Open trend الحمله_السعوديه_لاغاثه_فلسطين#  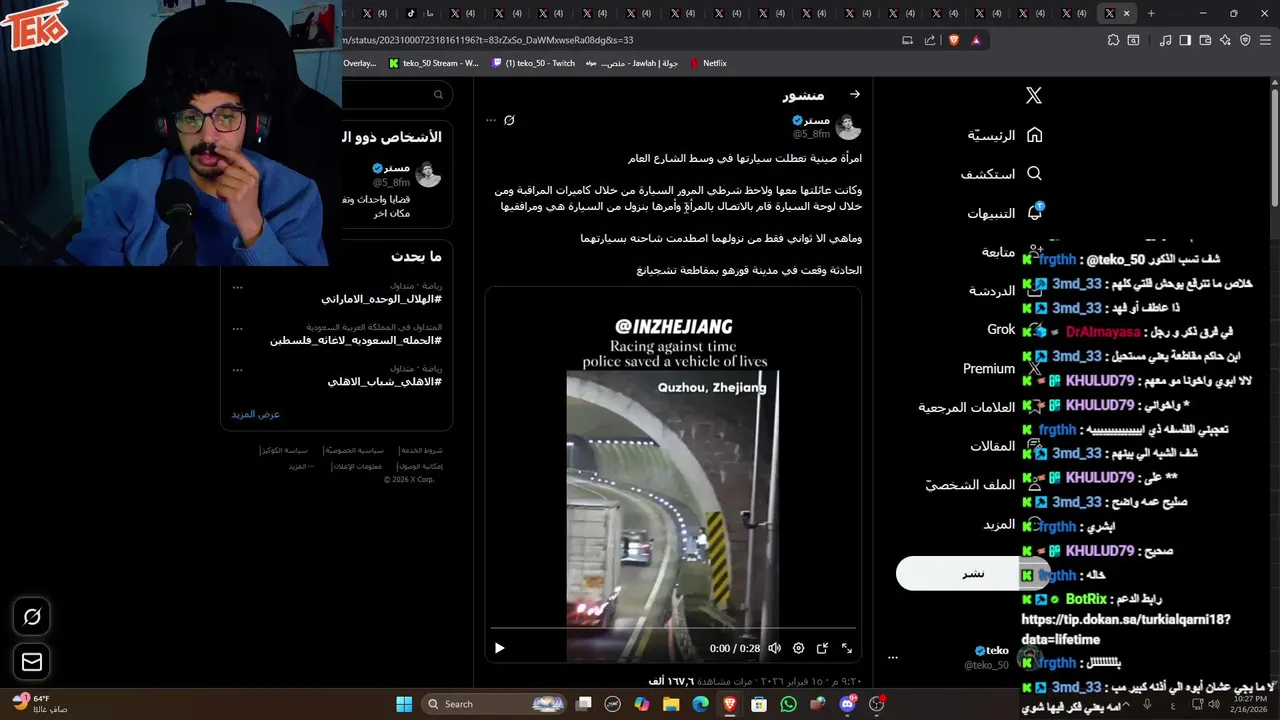pos(355,340)
